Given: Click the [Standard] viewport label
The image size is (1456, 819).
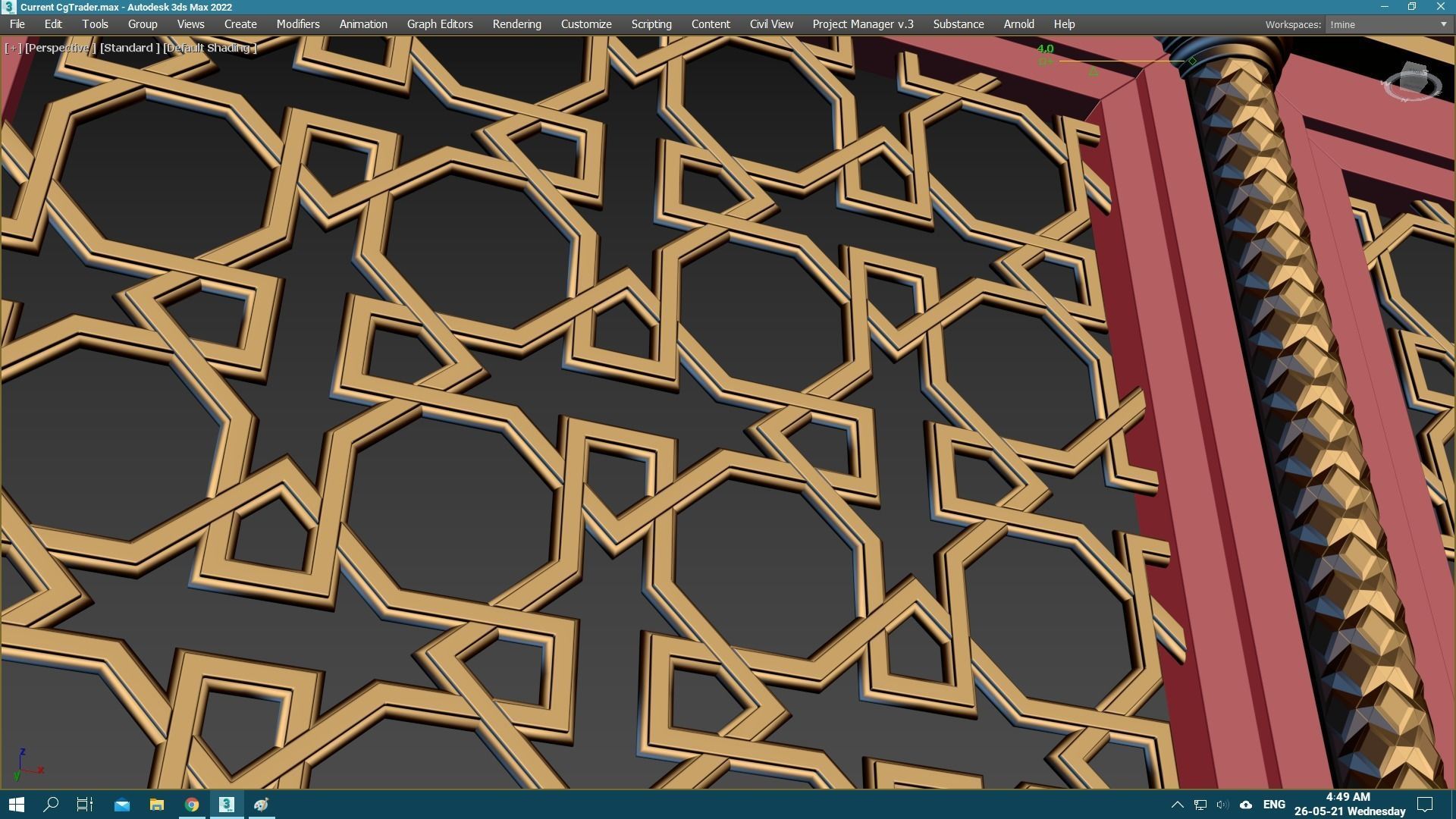Looking at the screenshot, I should [130, 48].
